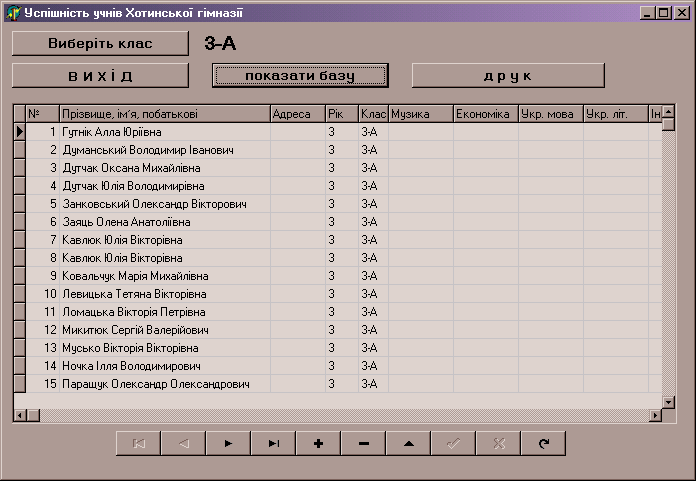The image size is (696, 481).
Task: Click the 'вихід' exit button
Action: click(100, 75)
